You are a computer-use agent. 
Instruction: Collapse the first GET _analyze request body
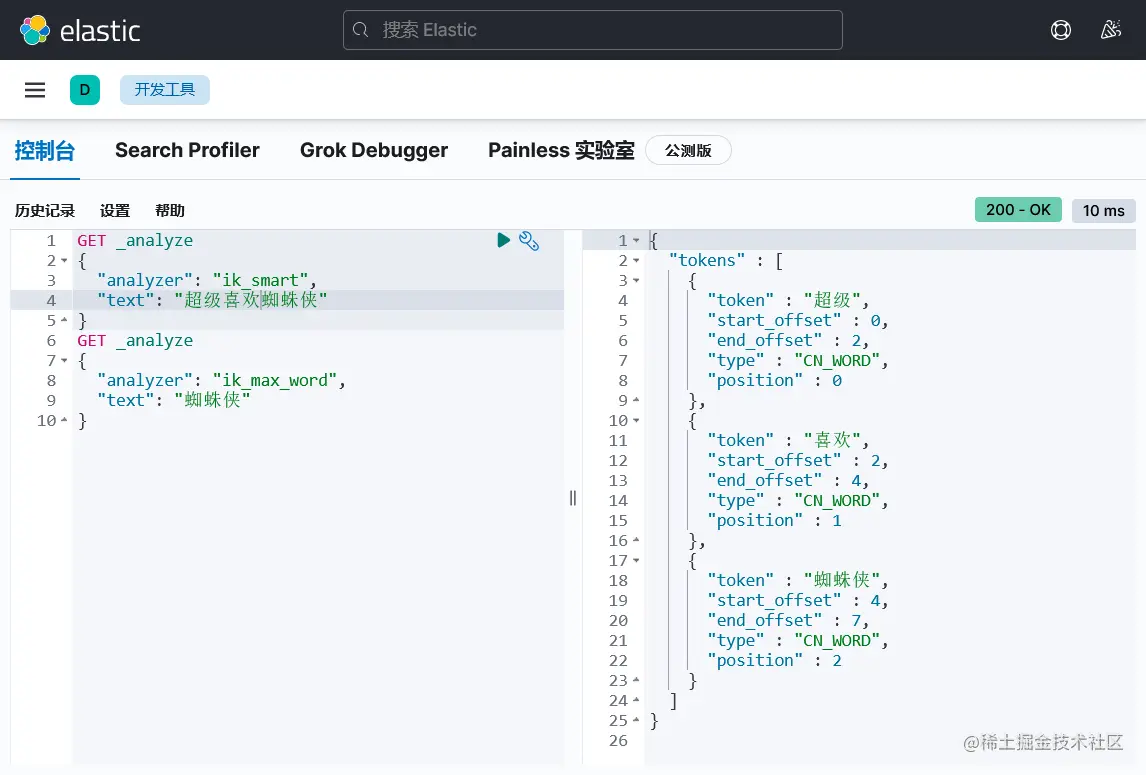click(66, 260)
